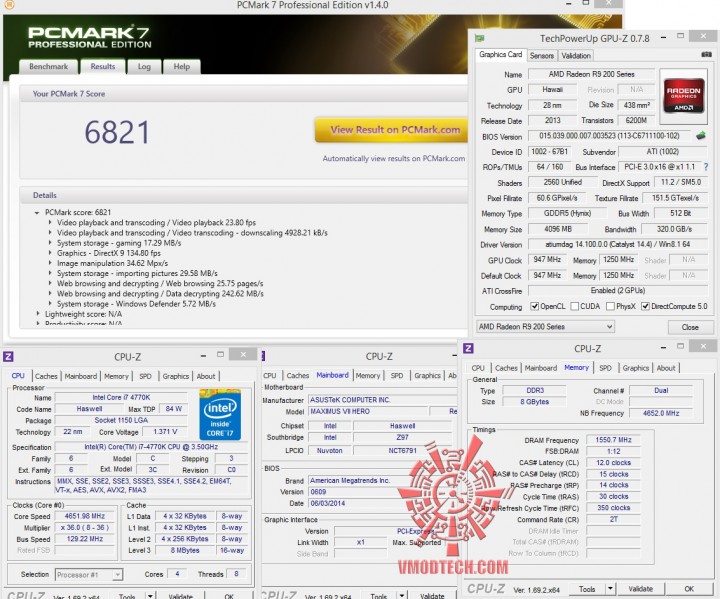Image resolution: width=720 pixels, height=599 pixels.
Task: Click Automatically view results on PCMark.com text
Action: 394,158
